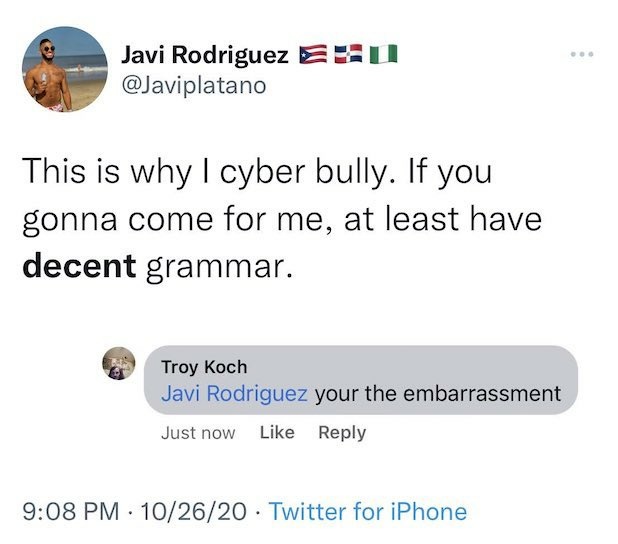Like Troy Koch's comment
The width and height of the screenshot is (618, 544).
(275, 432)
